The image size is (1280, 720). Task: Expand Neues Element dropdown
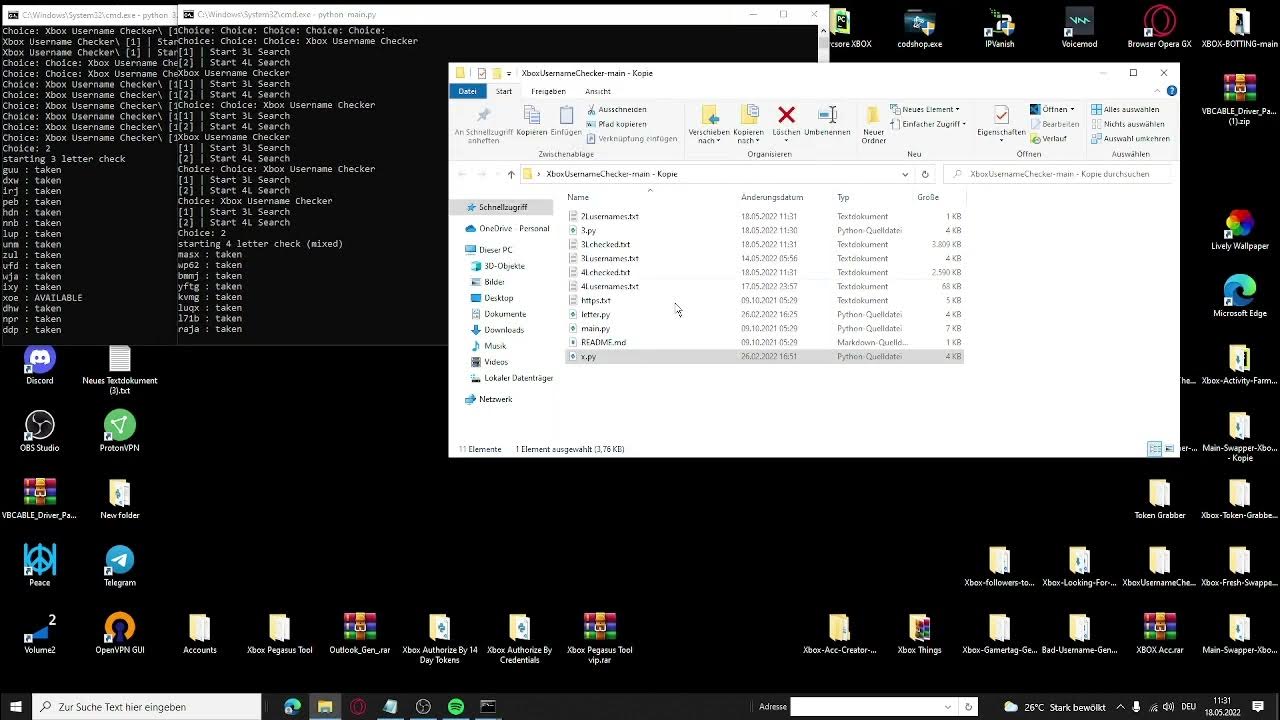[x=925, y=109]
